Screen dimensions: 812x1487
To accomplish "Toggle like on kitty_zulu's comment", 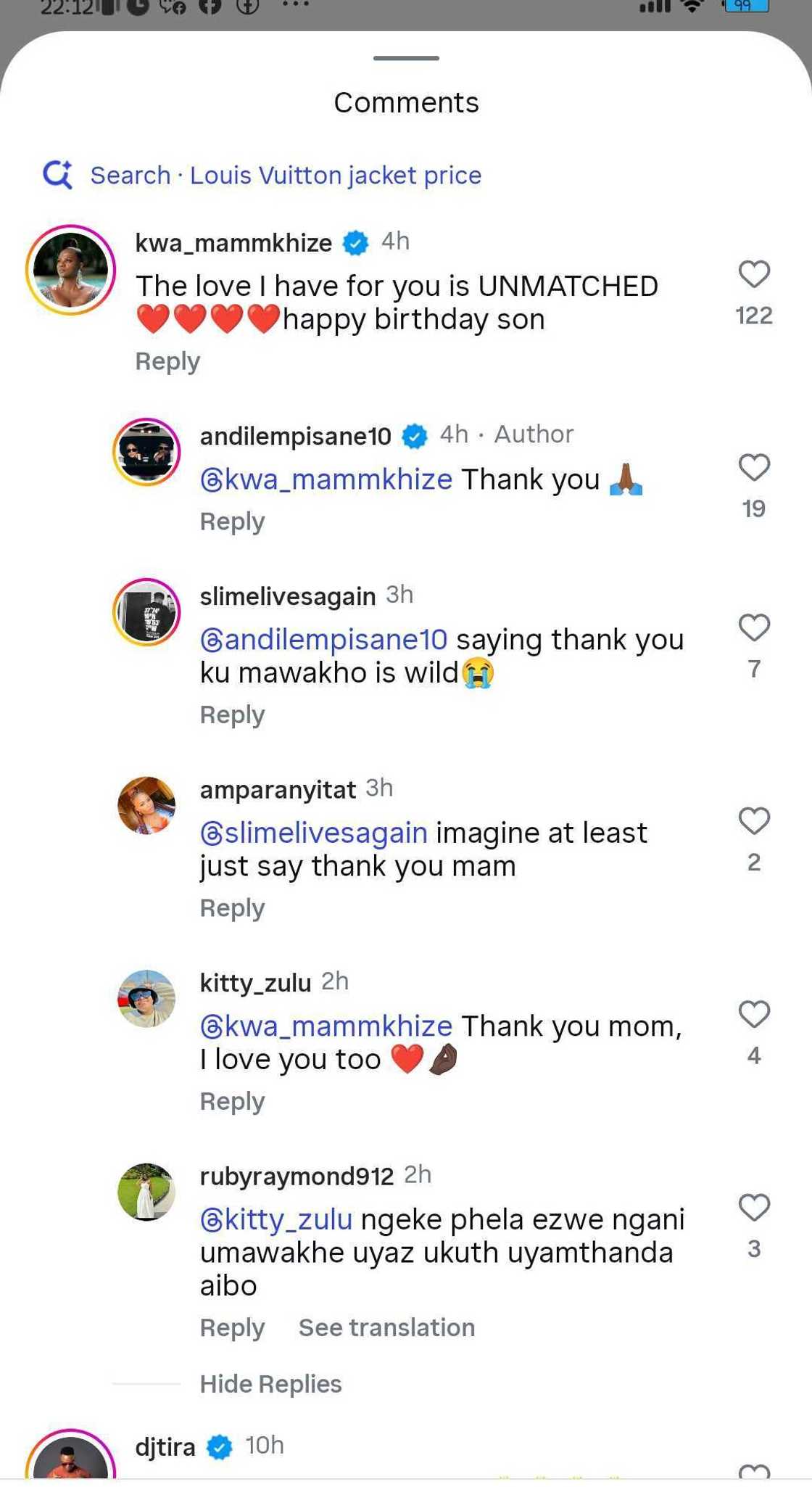I will coord(754,1016).
